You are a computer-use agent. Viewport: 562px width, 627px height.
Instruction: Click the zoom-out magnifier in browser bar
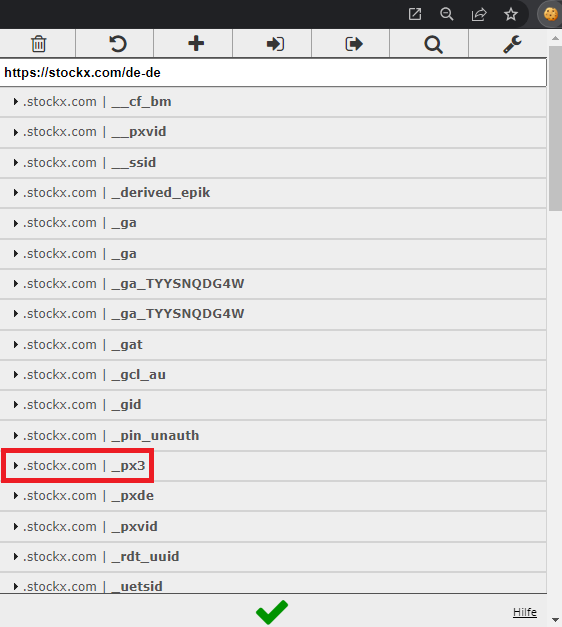(446, 14)
